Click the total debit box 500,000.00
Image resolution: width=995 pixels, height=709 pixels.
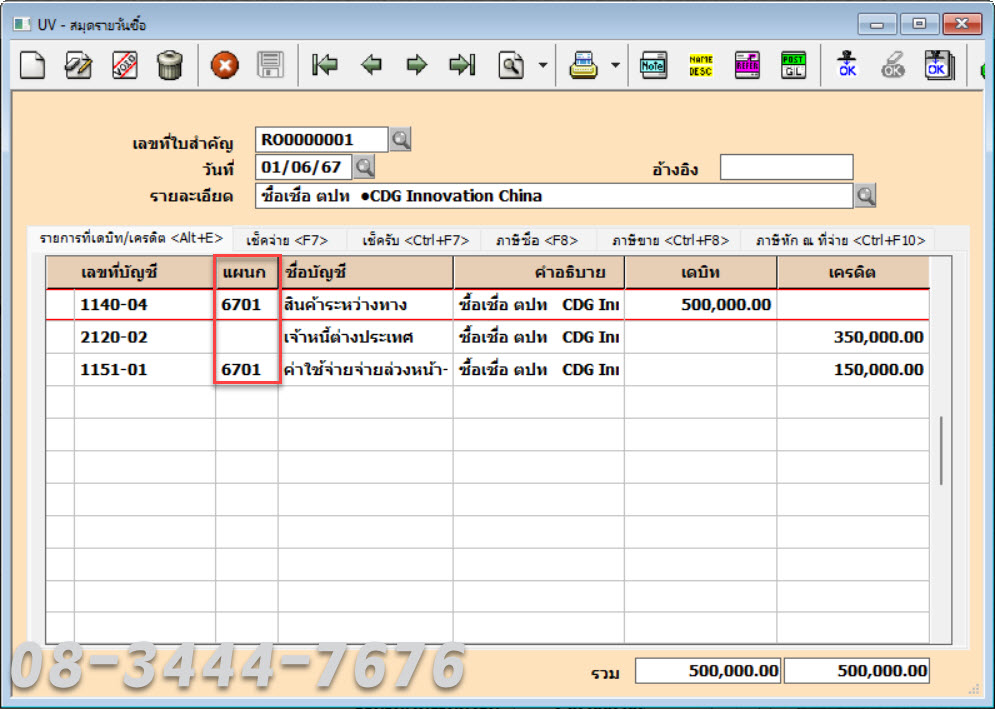[708, 671]
